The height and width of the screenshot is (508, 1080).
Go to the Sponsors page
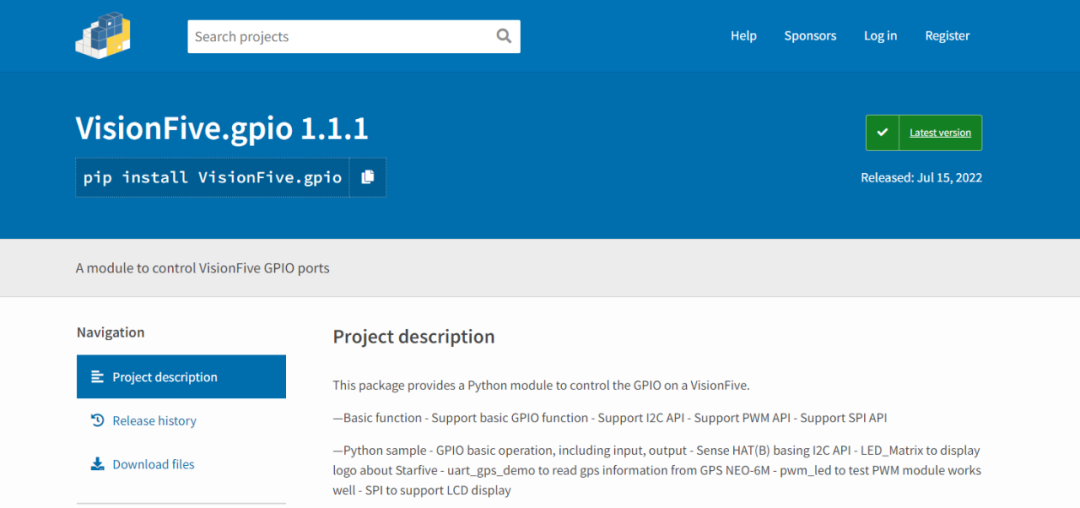pos(810,36)
